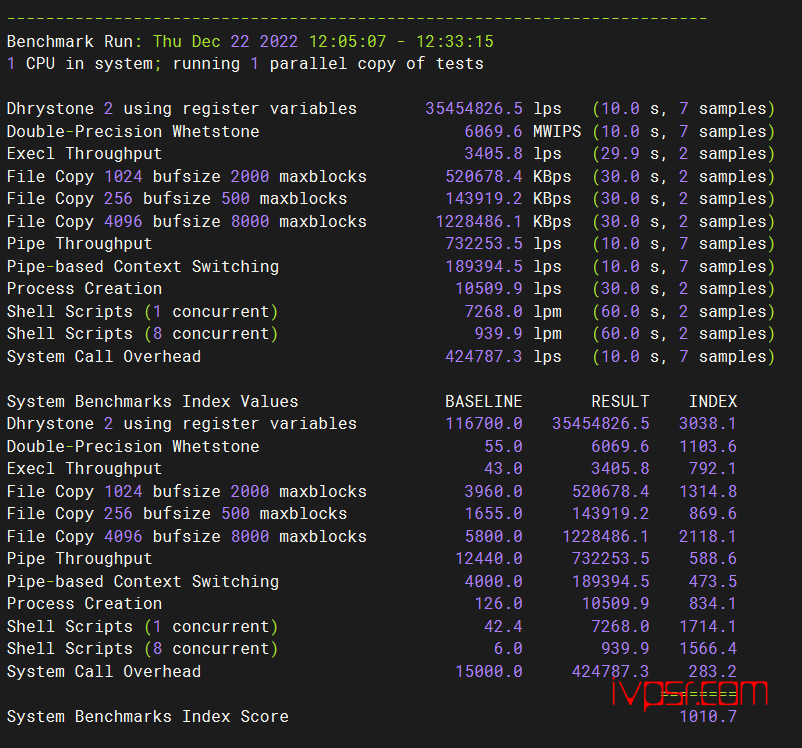
Task: Click Dhrystone result value '35454826.5' in the top list
Action: point(474,108)
